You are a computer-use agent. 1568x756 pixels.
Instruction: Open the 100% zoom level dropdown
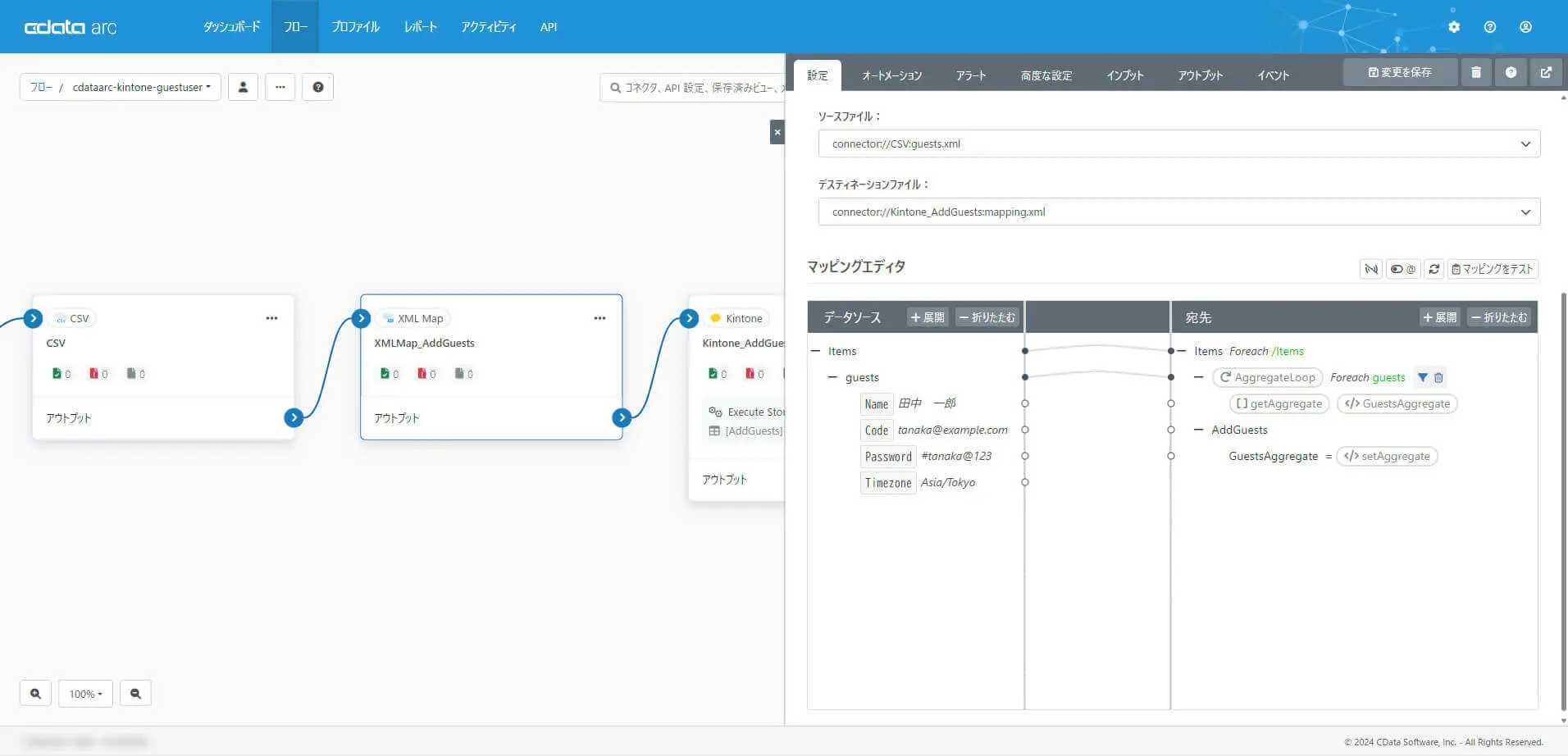86,694
